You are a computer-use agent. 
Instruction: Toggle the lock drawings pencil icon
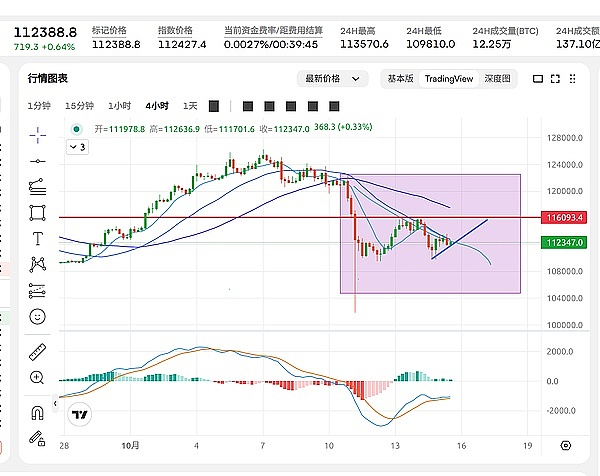coord(38,438)
